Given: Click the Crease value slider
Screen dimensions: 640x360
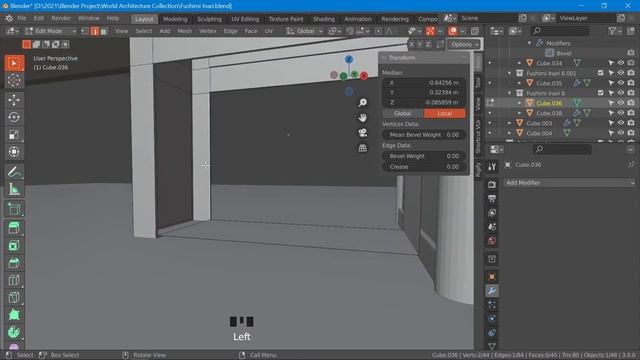Looking at the screenshot, I should (424, 167).
